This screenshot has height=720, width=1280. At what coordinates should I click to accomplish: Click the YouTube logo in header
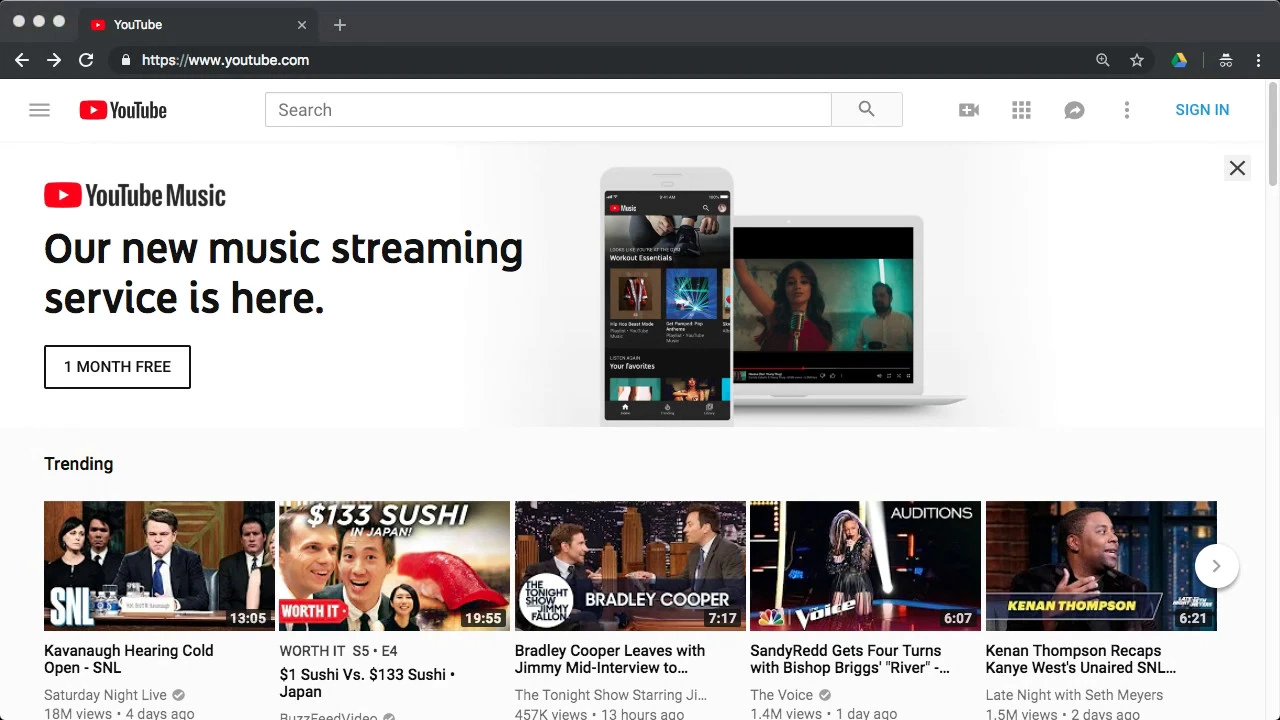[x=123, y=110]
